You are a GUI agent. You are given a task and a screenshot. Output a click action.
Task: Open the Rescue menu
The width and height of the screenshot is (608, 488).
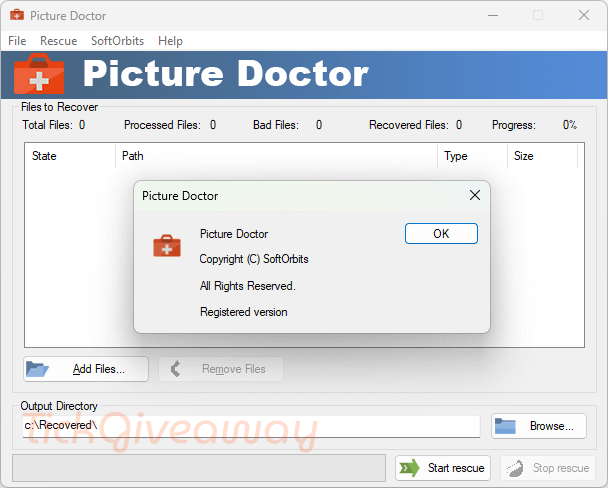click(59, 41)
